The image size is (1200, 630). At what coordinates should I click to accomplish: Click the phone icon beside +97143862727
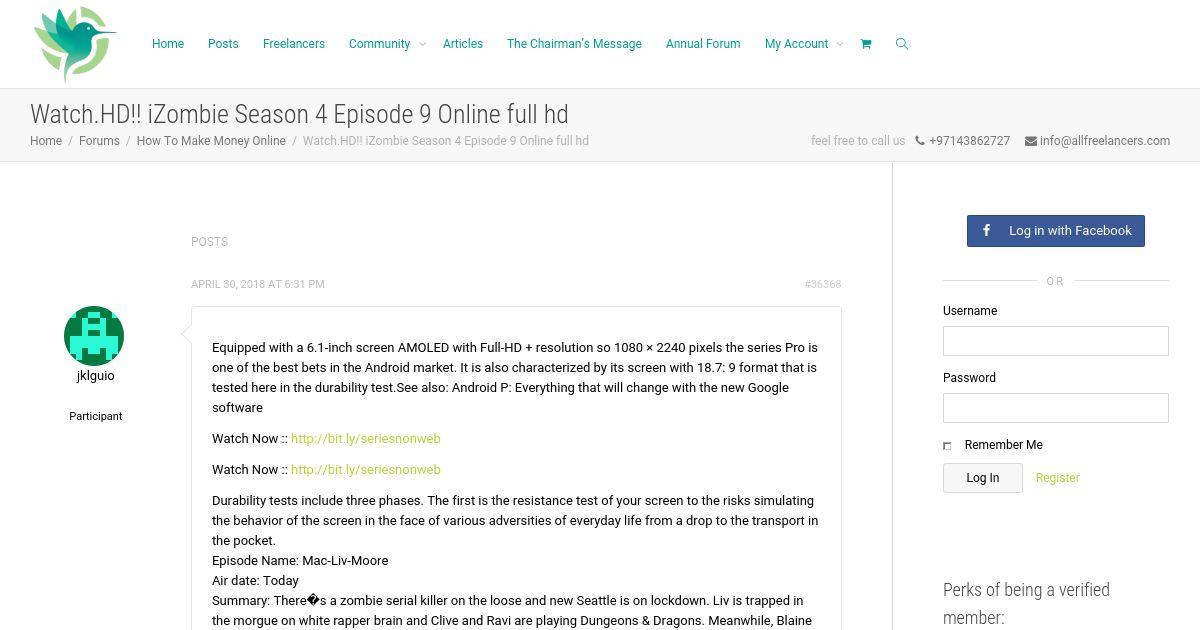click(x=920, y=141)
